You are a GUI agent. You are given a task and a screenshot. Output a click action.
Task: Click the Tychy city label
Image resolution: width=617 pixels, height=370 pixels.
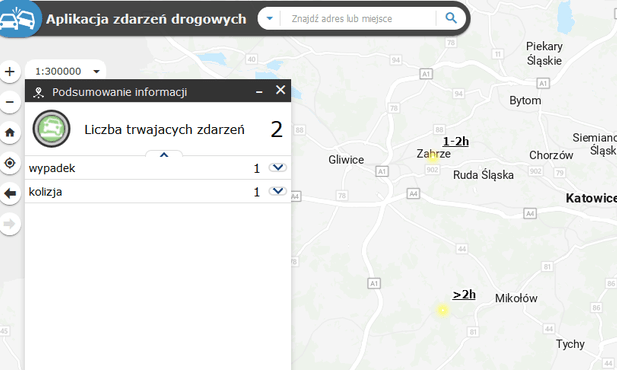pos(570,344)
